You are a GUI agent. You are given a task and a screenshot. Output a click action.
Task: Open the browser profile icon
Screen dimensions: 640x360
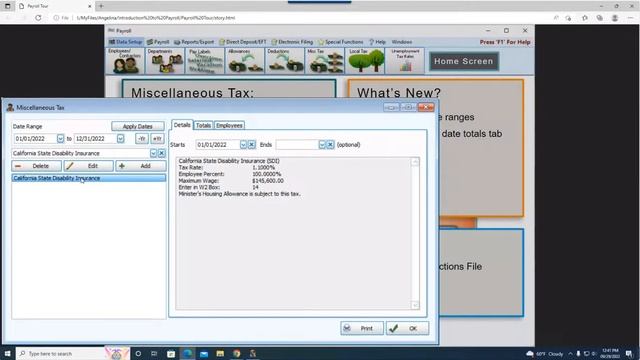pos(615,18)
